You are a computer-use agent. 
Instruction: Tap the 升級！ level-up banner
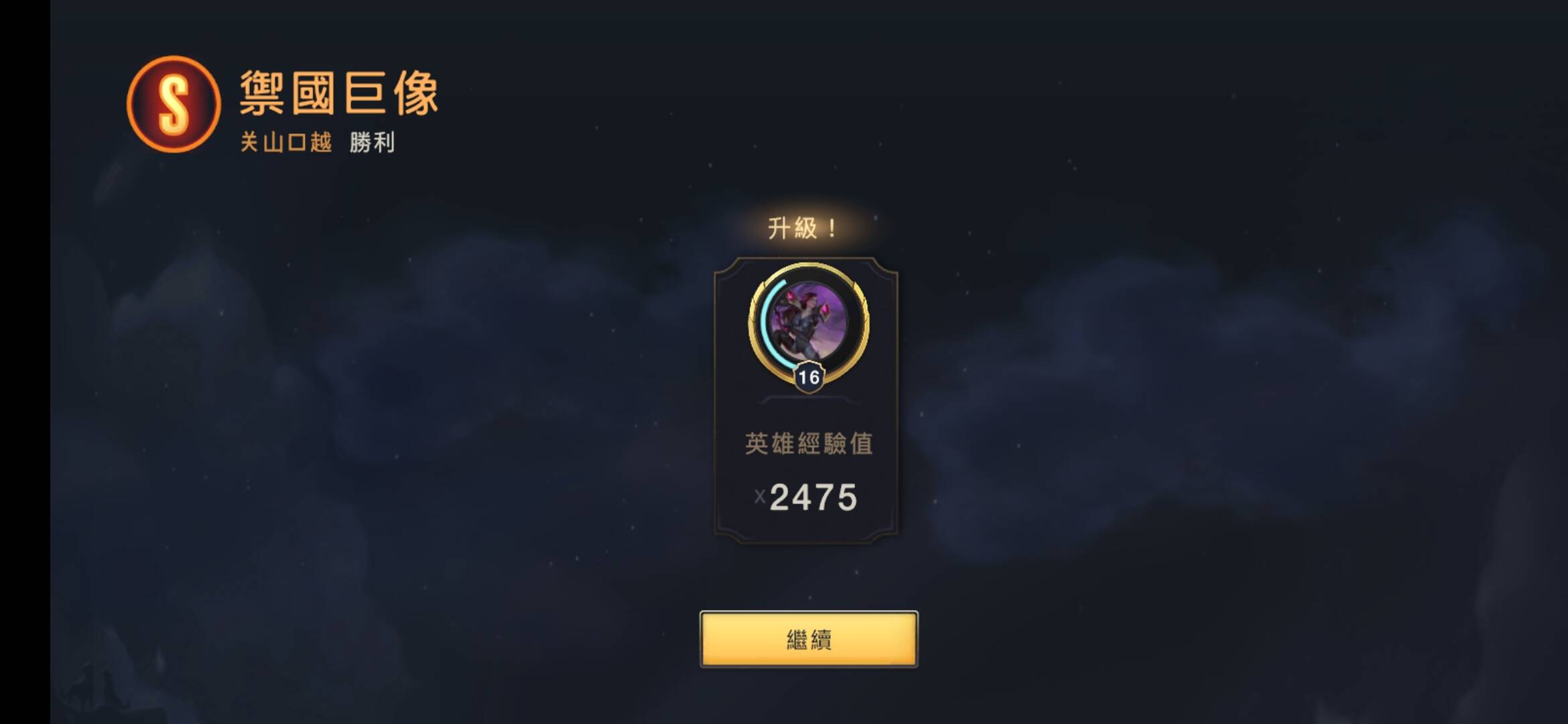803,229
